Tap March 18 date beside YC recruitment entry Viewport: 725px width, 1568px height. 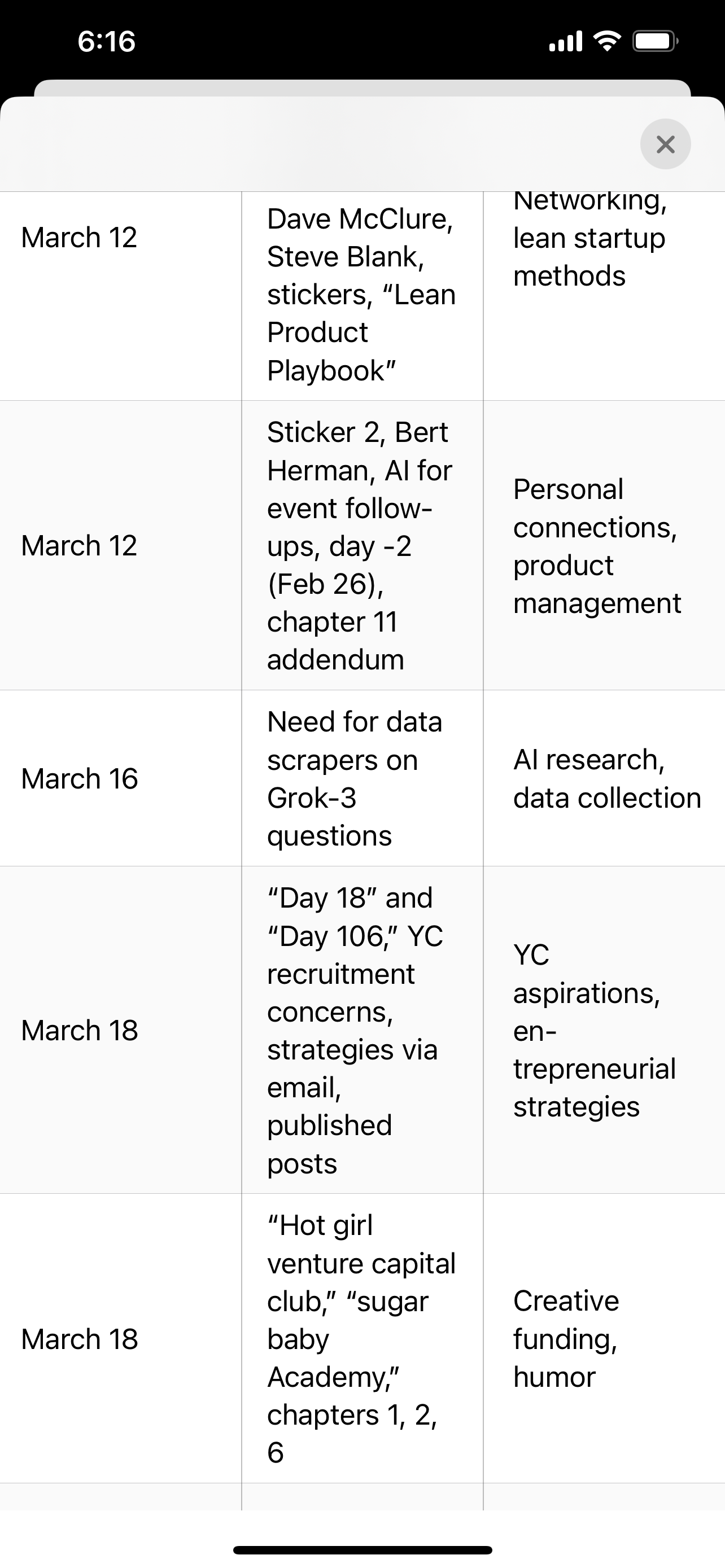click(80, 1030)
